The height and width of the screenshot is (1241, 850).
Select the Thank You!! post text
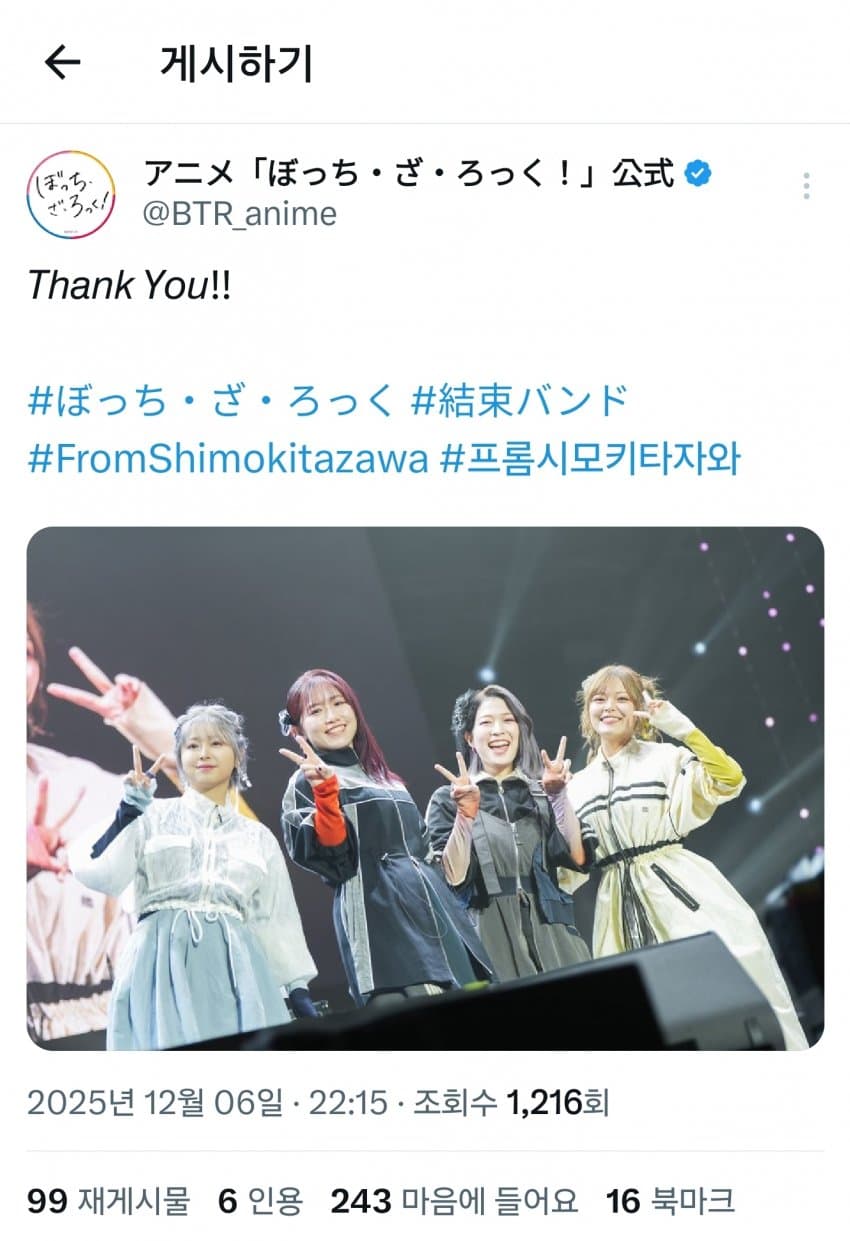(129, 285)
